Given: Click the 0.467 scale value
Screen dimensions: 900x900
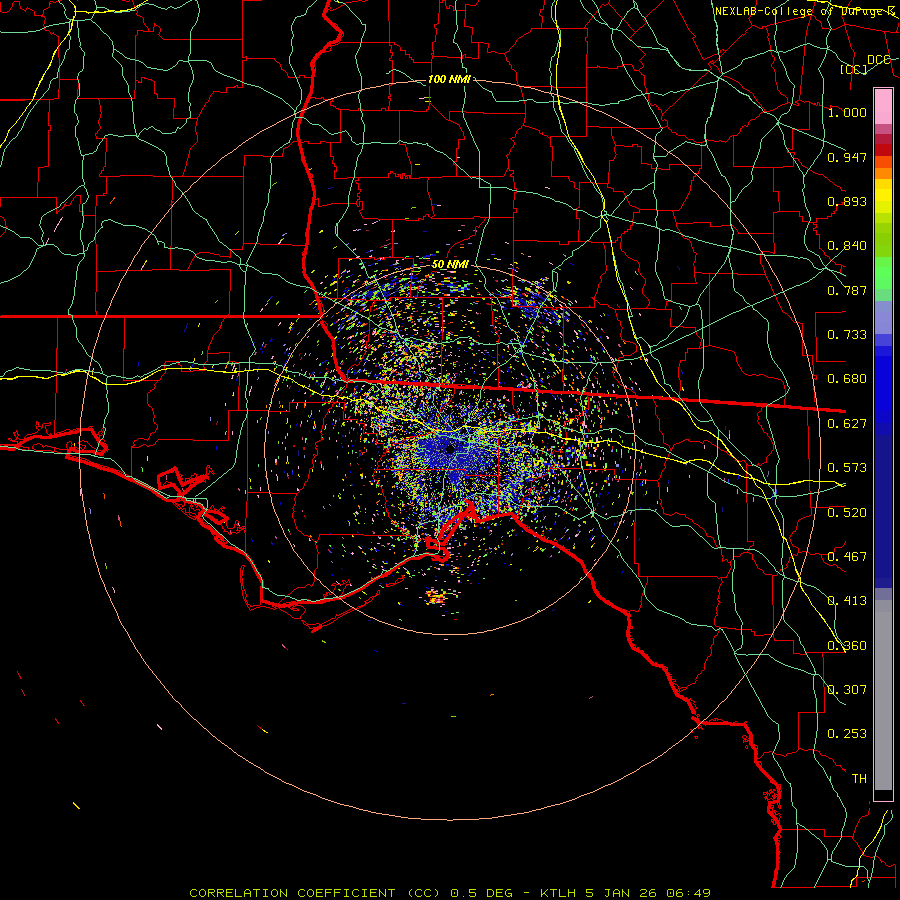Looking at the screenshot, I should [847, 557].
